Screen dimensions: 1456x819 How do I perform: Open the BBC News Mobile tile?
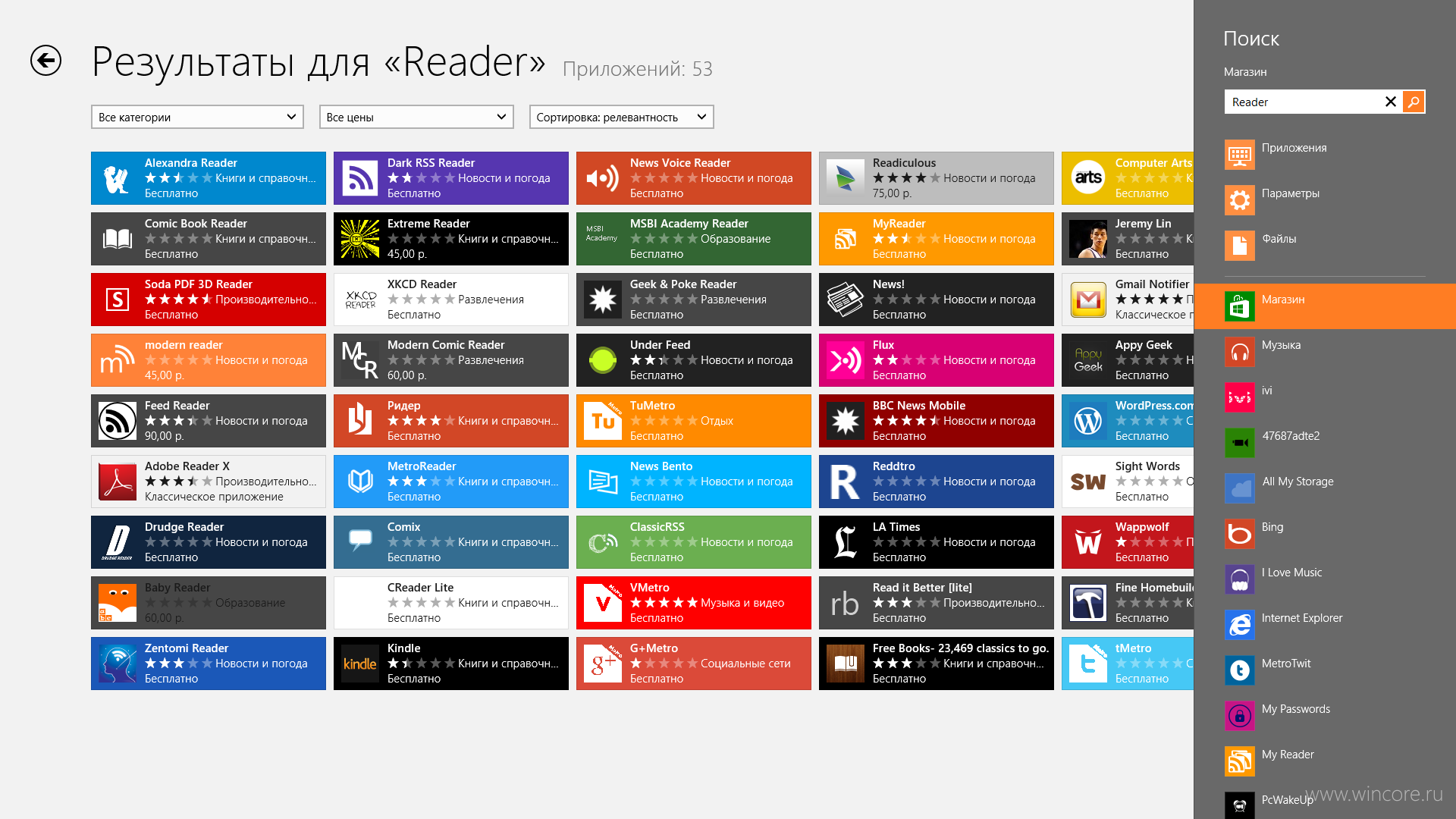click(937, 421)
